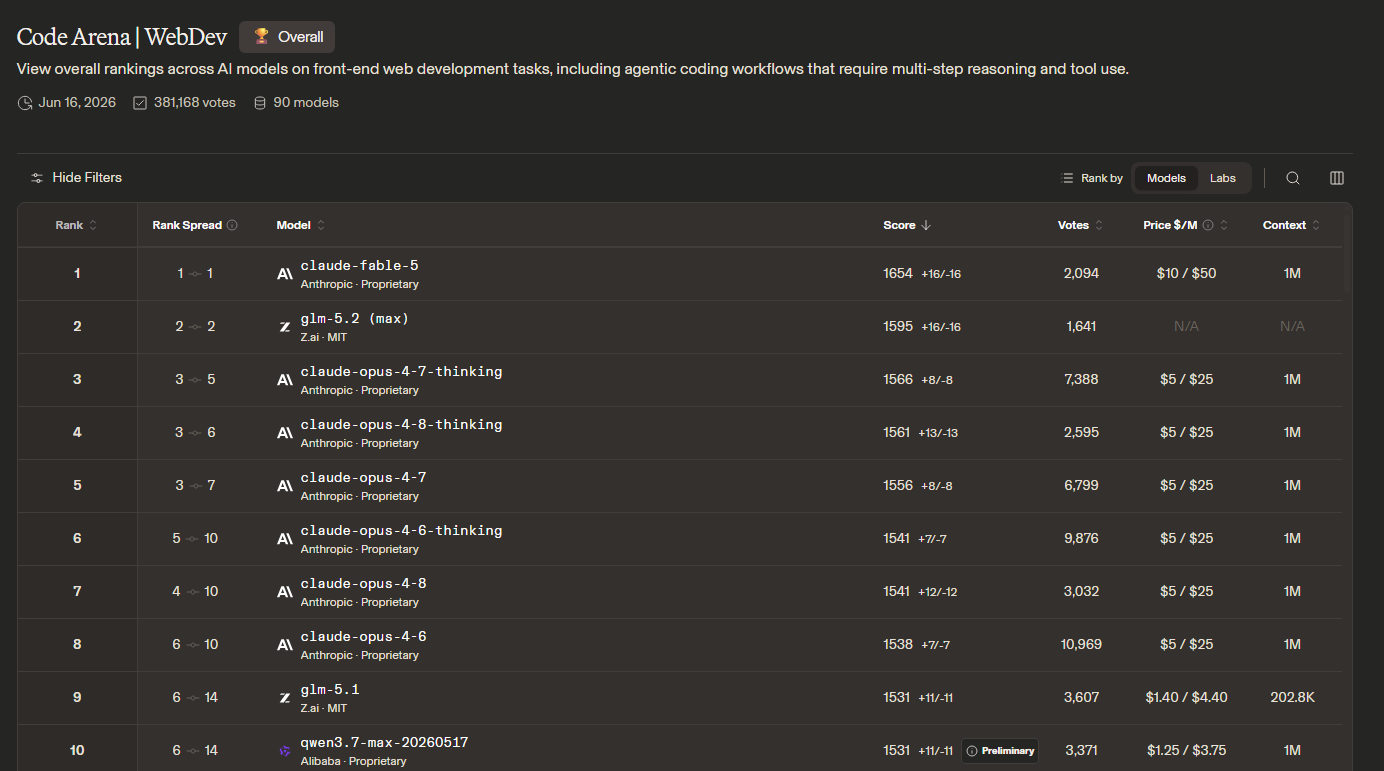This screenshot has height=771, width=1384.
Task: Click the info icon beside Rank Spread
Action: coord(232,225)
